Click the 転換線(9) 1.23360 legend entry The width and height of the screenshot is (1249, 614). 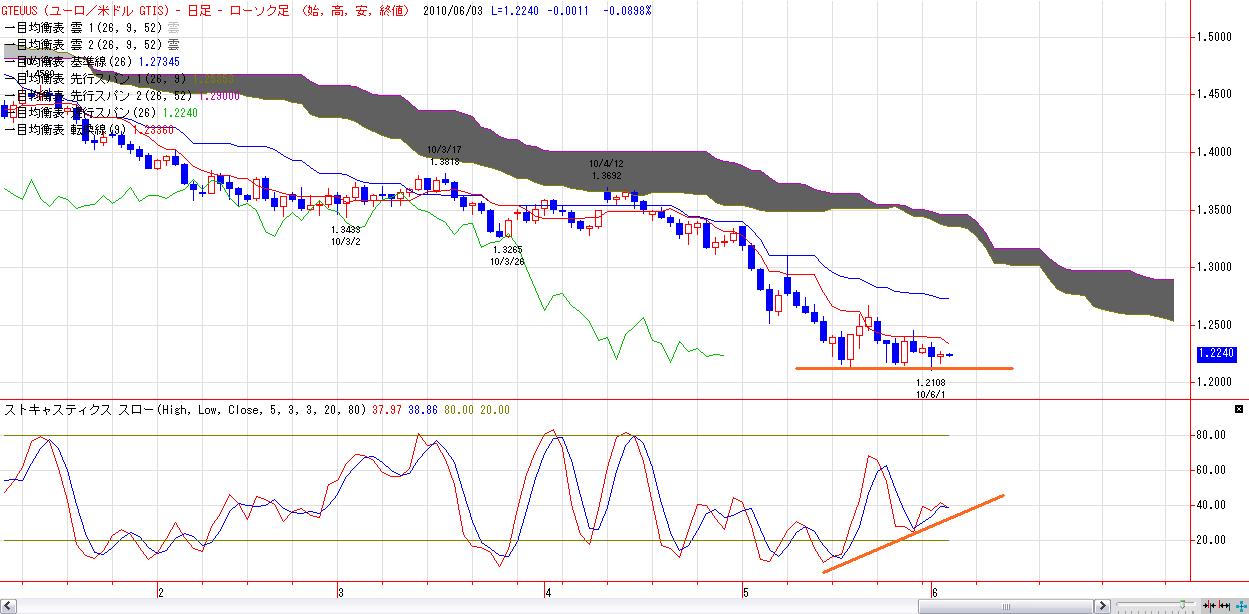pos(90,130)
